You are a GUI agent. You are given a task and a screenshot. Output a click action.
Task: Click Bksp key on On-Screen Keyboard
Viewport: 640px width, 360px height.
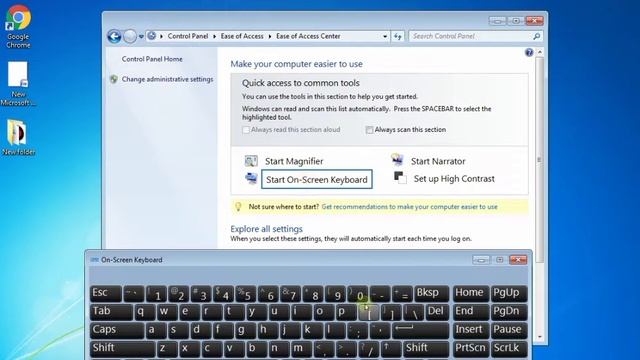pyautogui.click(x=431, y=293)
